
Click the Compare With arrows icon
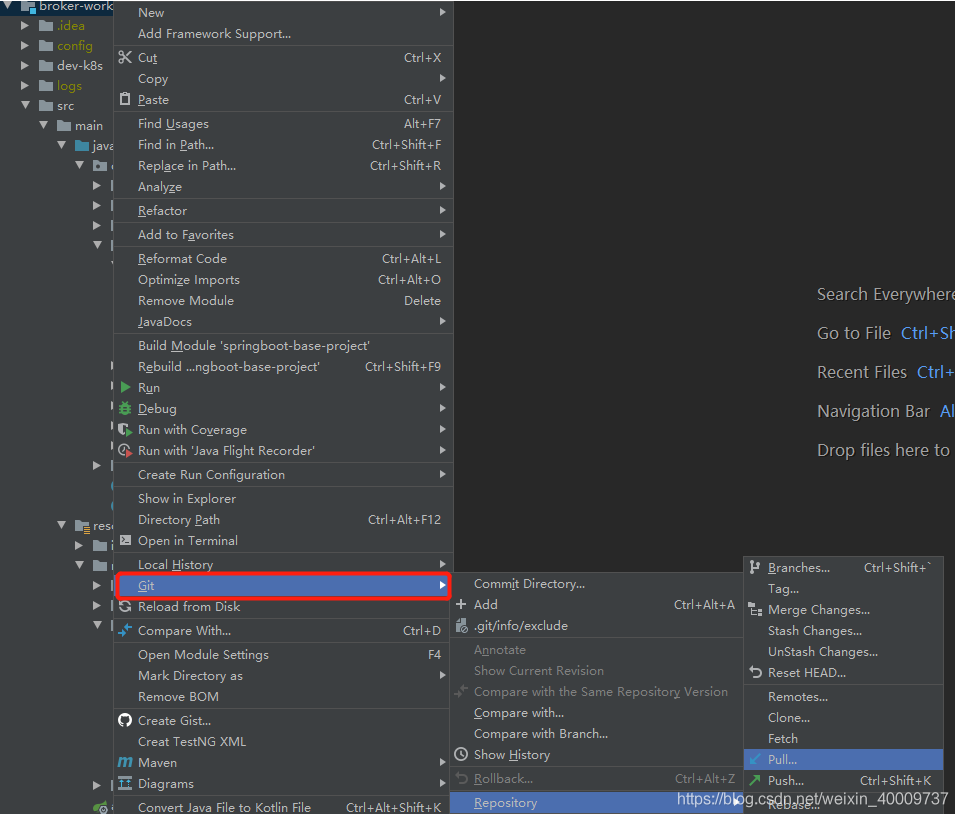(x=125, y=630)
